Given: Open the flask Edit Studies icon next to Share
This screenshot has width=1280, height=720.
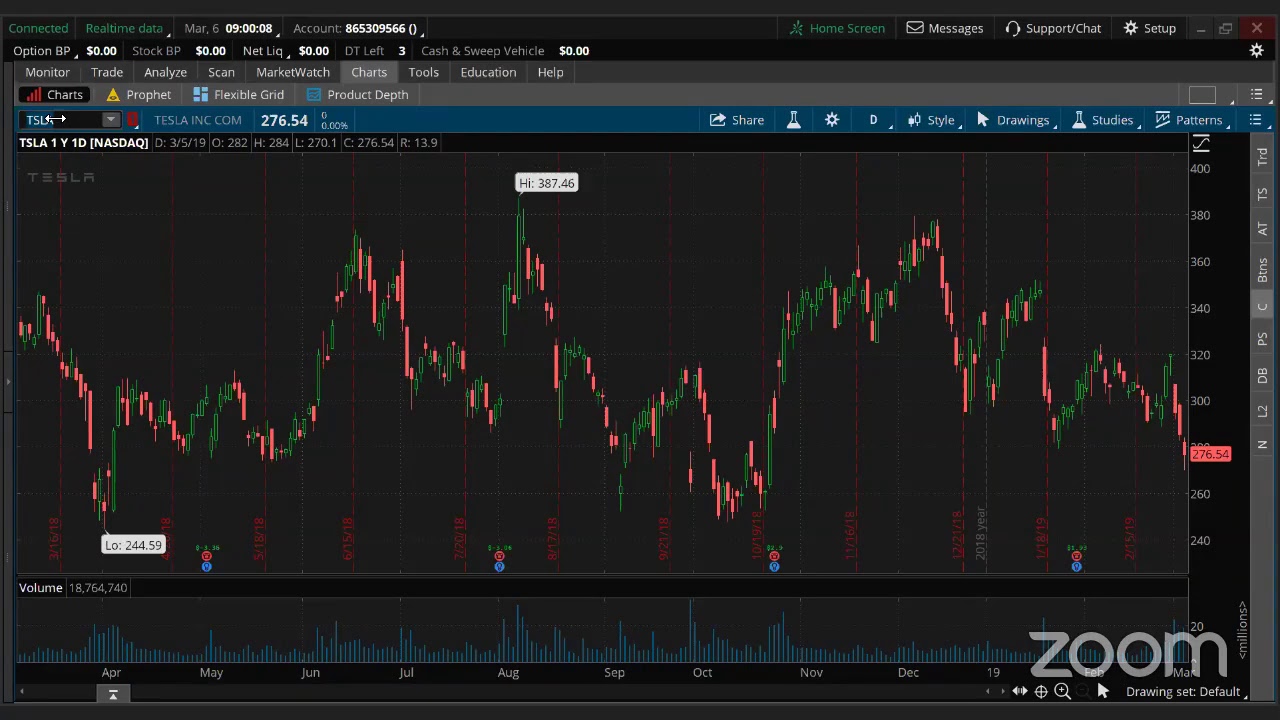Looking at the screenshot, I should tap(793, 120).
